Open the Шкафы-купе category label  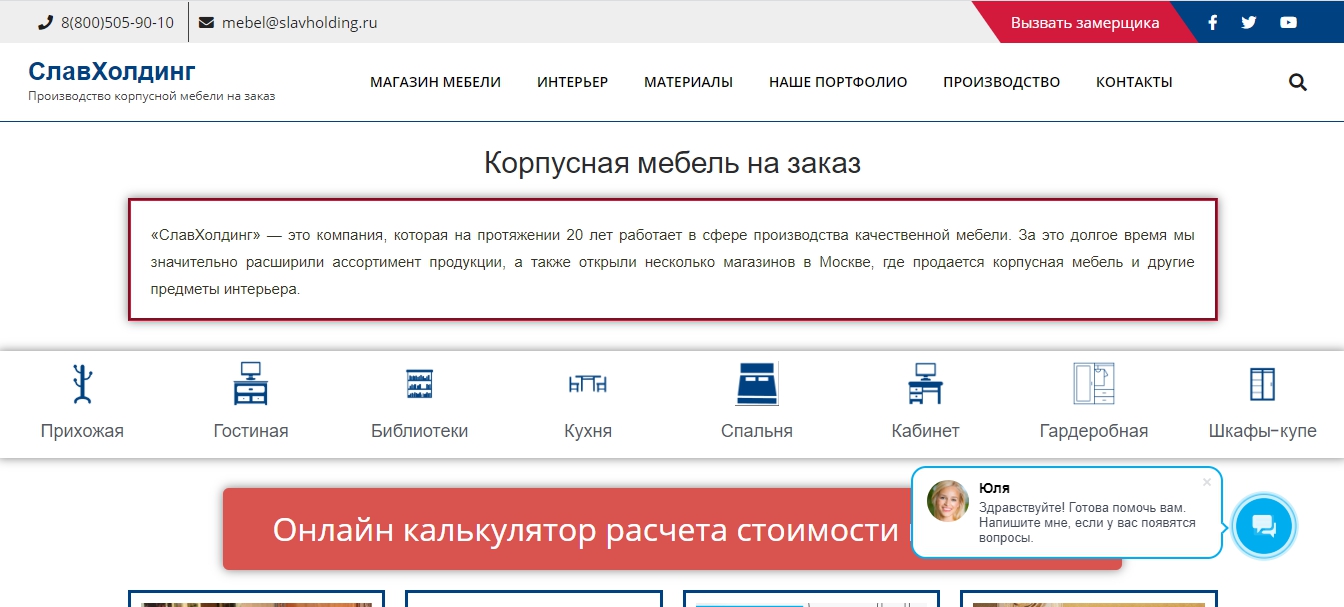[x=1263, y=431]
